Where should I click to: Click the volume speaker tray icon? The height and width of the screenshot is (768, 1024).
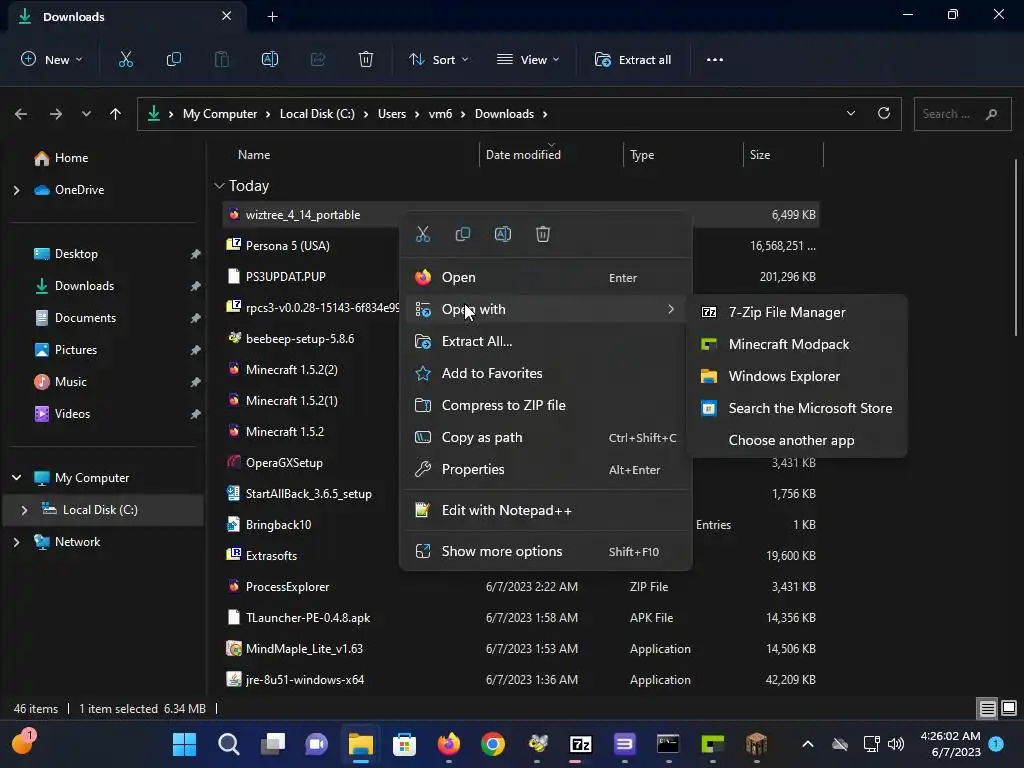[x=896, y=744]
